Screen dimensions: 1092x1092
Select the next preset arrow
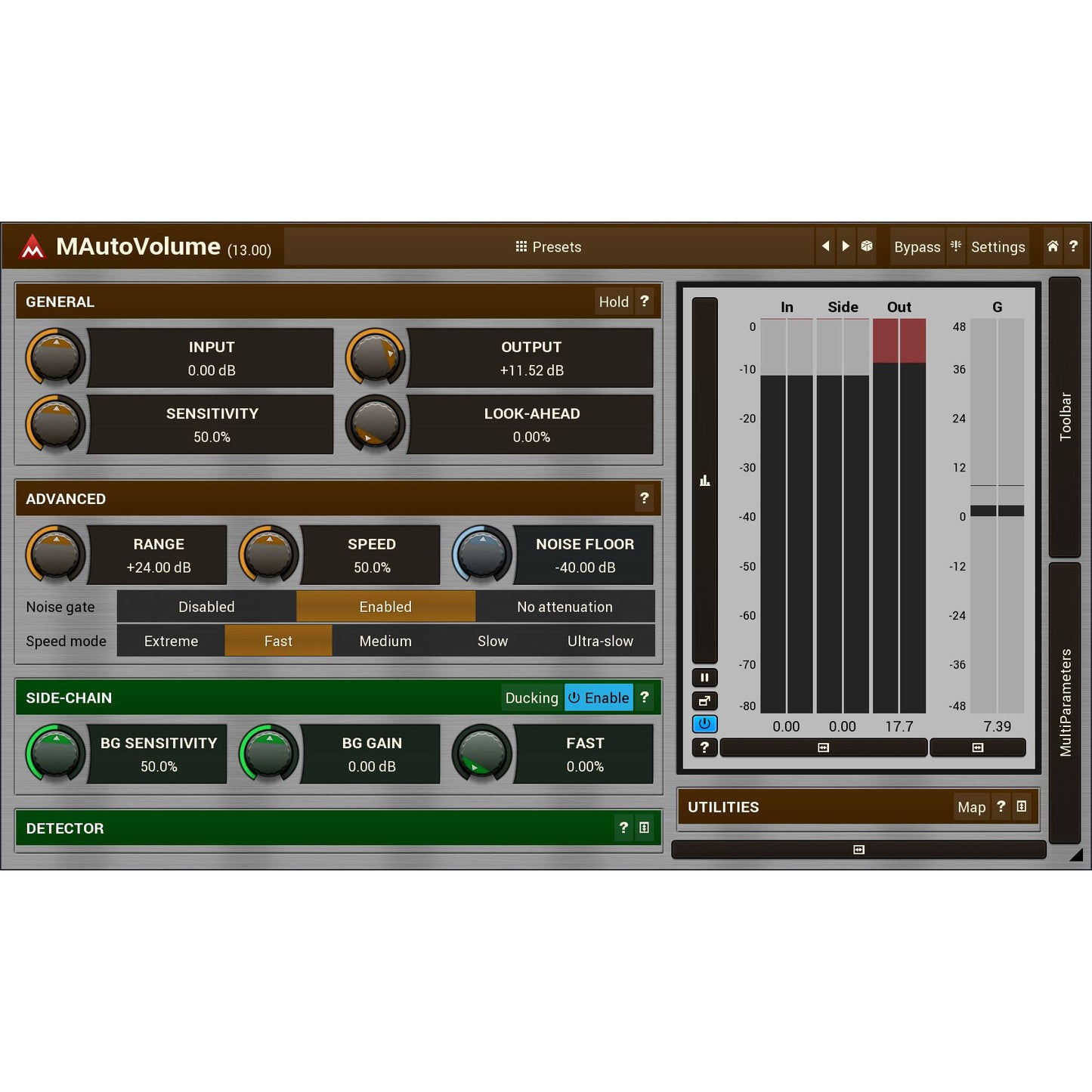846,246
